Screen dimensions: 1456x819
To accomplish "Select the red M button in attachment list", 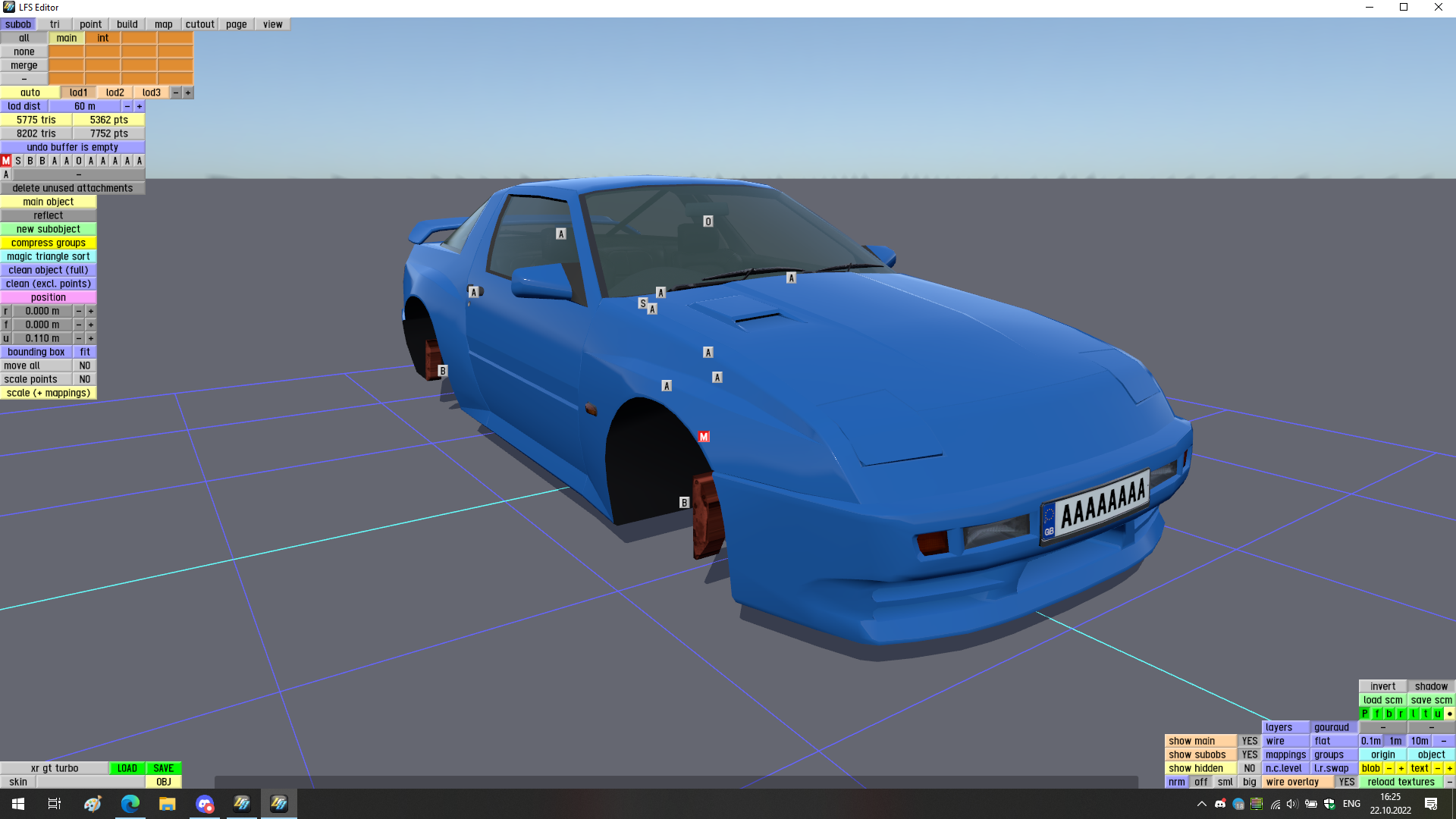I will (6, 161).
